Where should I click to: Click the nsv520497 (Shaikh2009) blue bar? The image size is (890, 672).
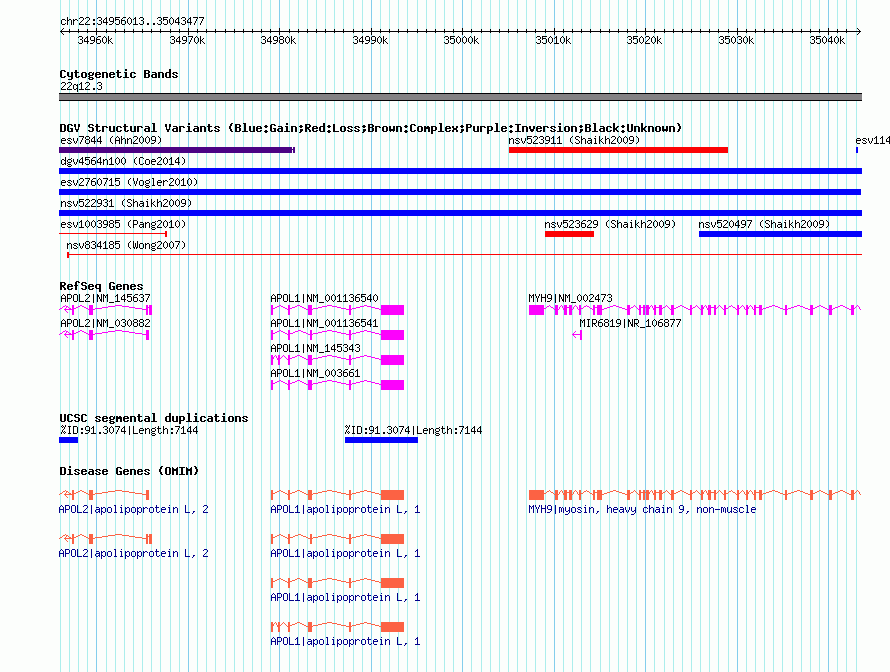click(780, 234)
